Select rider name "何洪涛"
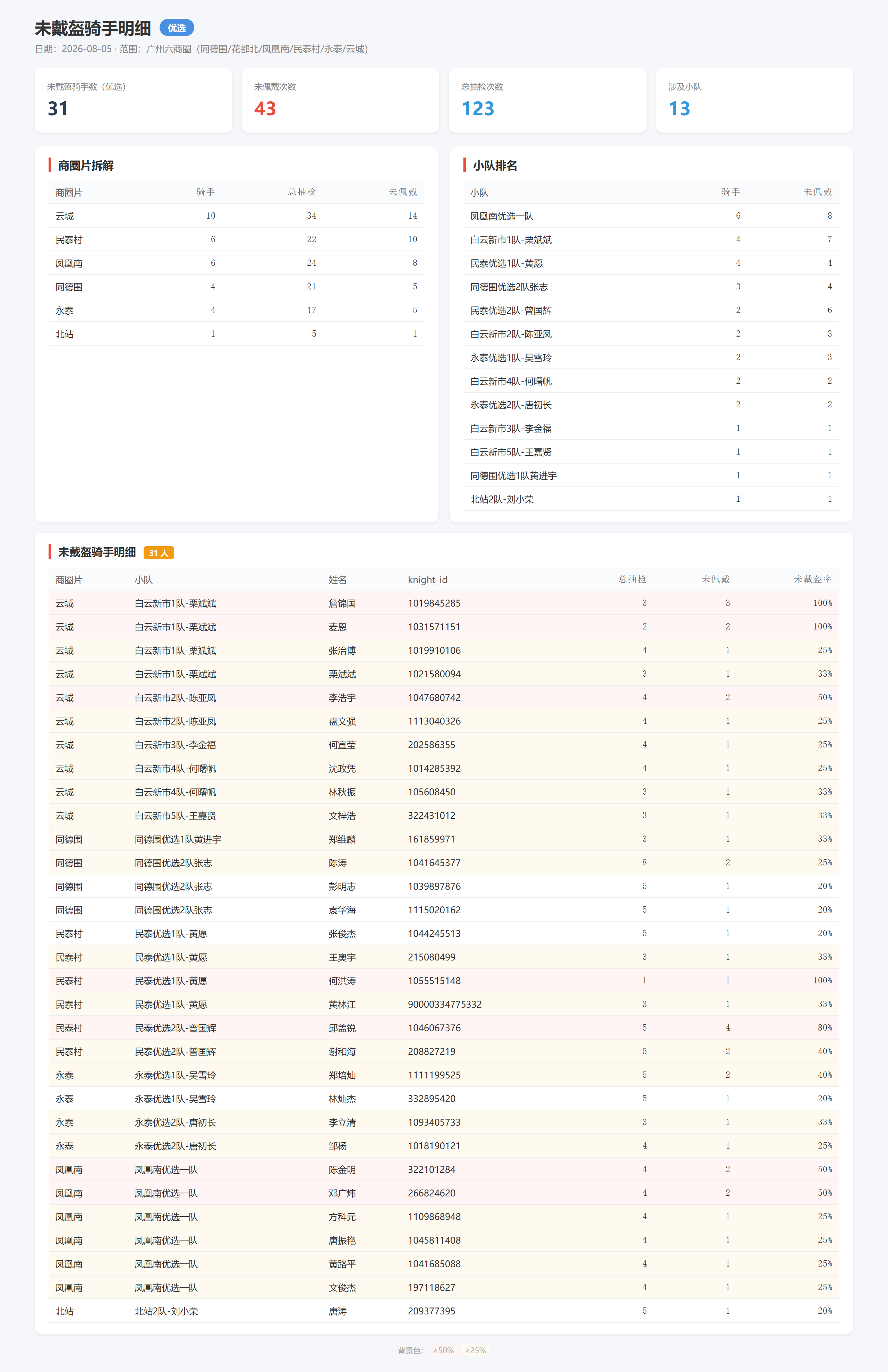Screen dimensions: 888x1372 click(342, 982)
